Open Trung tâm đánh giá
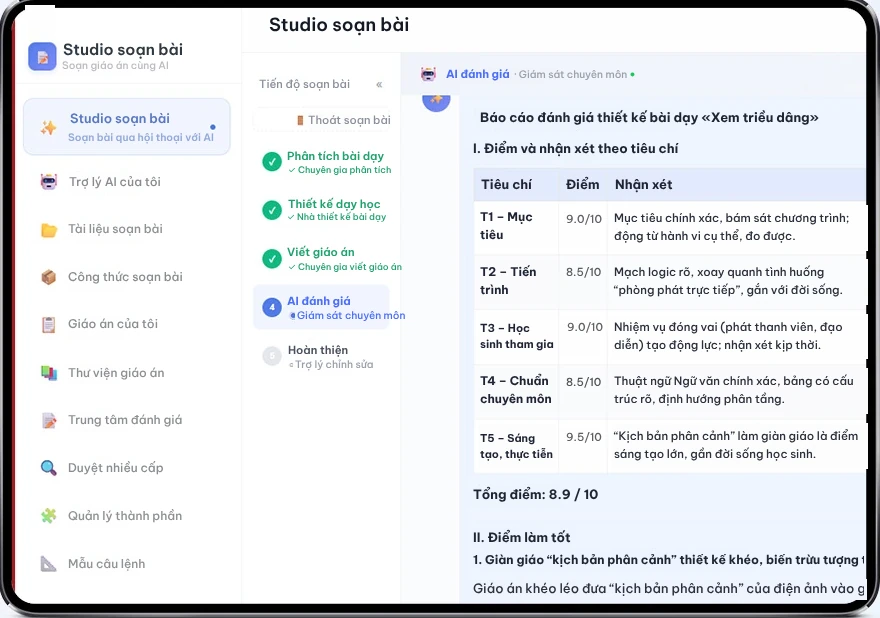 point(125,420)
